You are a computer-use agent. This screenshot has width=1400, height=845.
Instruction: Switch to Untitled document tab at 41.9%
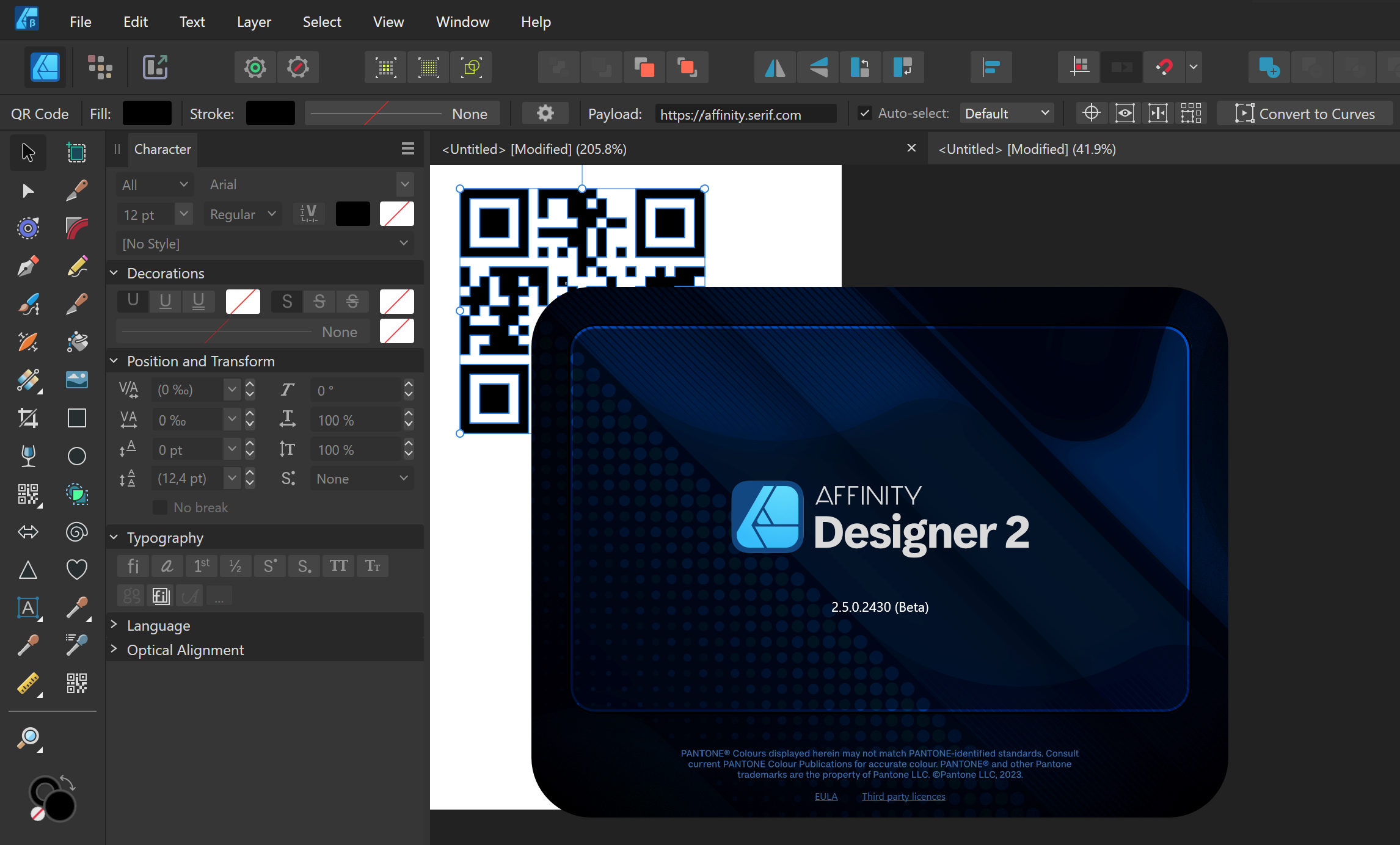pos(1027,149)
